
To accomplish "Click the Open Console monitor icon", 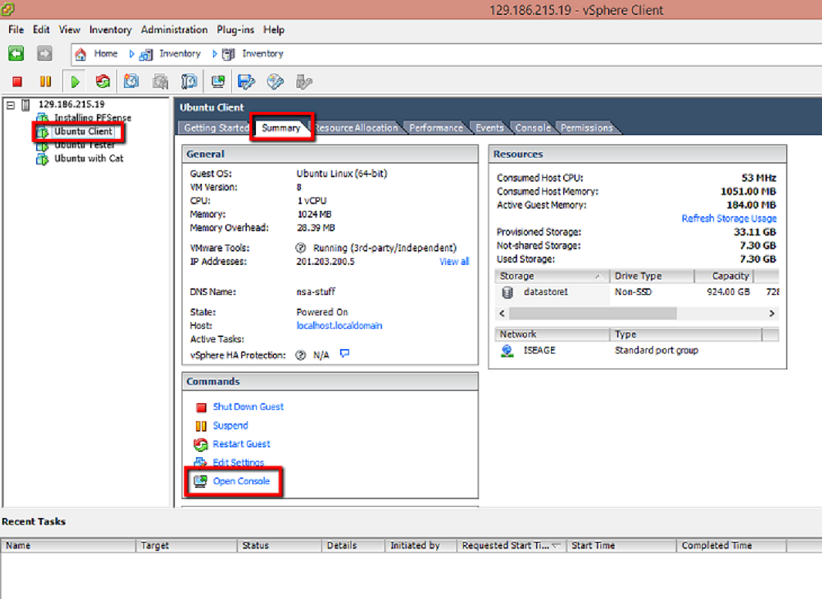I will point(200,481).
